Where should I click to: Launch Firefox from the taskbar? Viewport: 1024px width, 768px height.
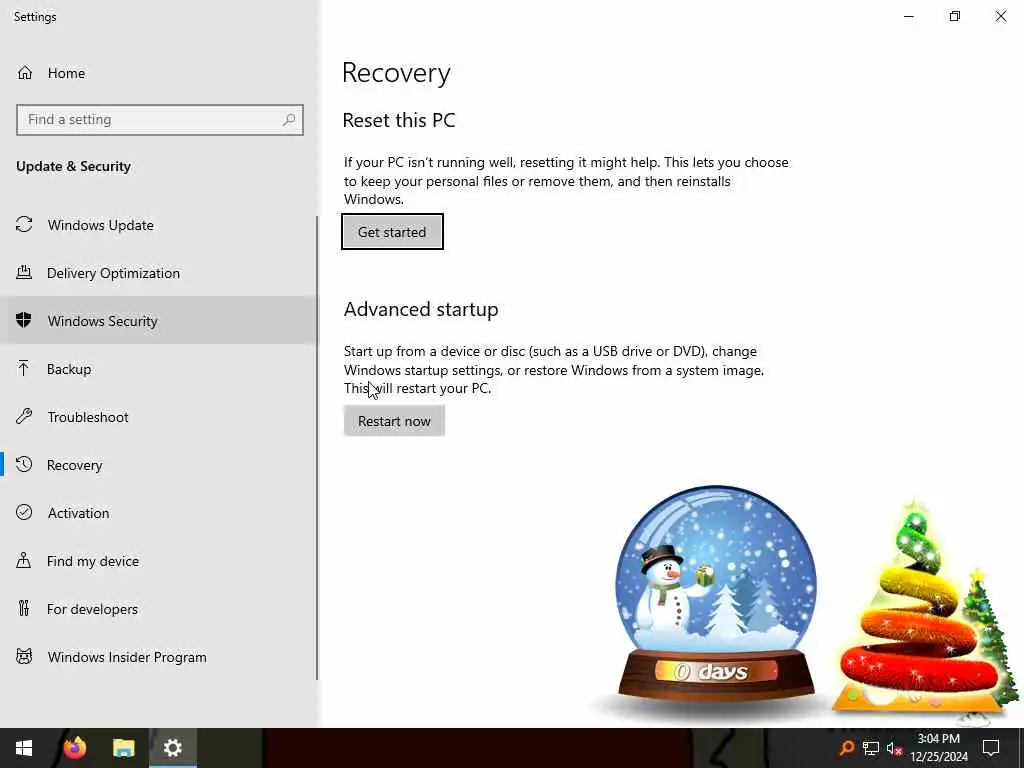pos(74,748)
